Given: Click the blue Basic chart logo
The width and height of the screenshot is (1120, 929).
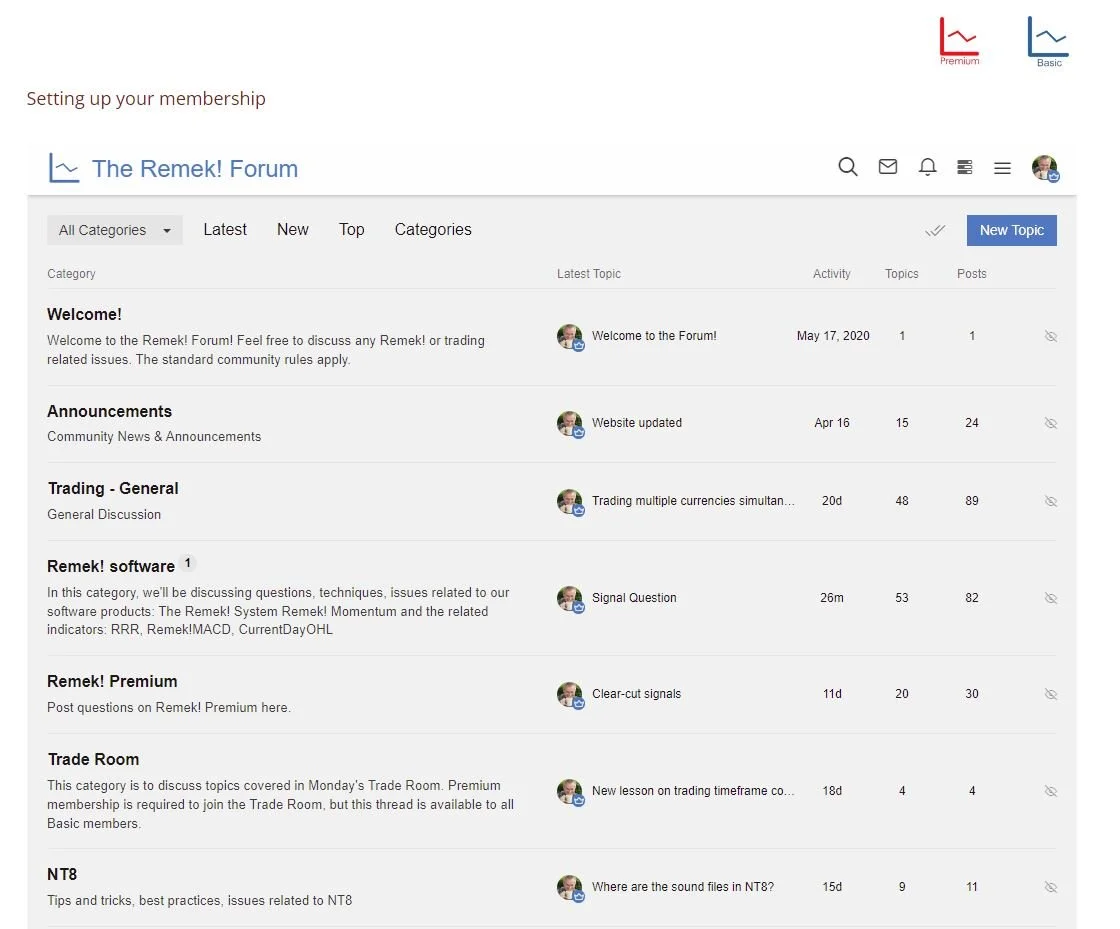Looking at the screenshot, I should [1048, 41].
